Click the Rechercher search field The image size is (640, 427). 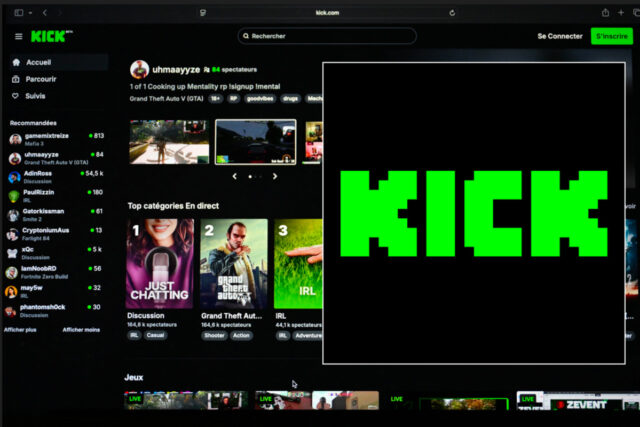point(327,36)
